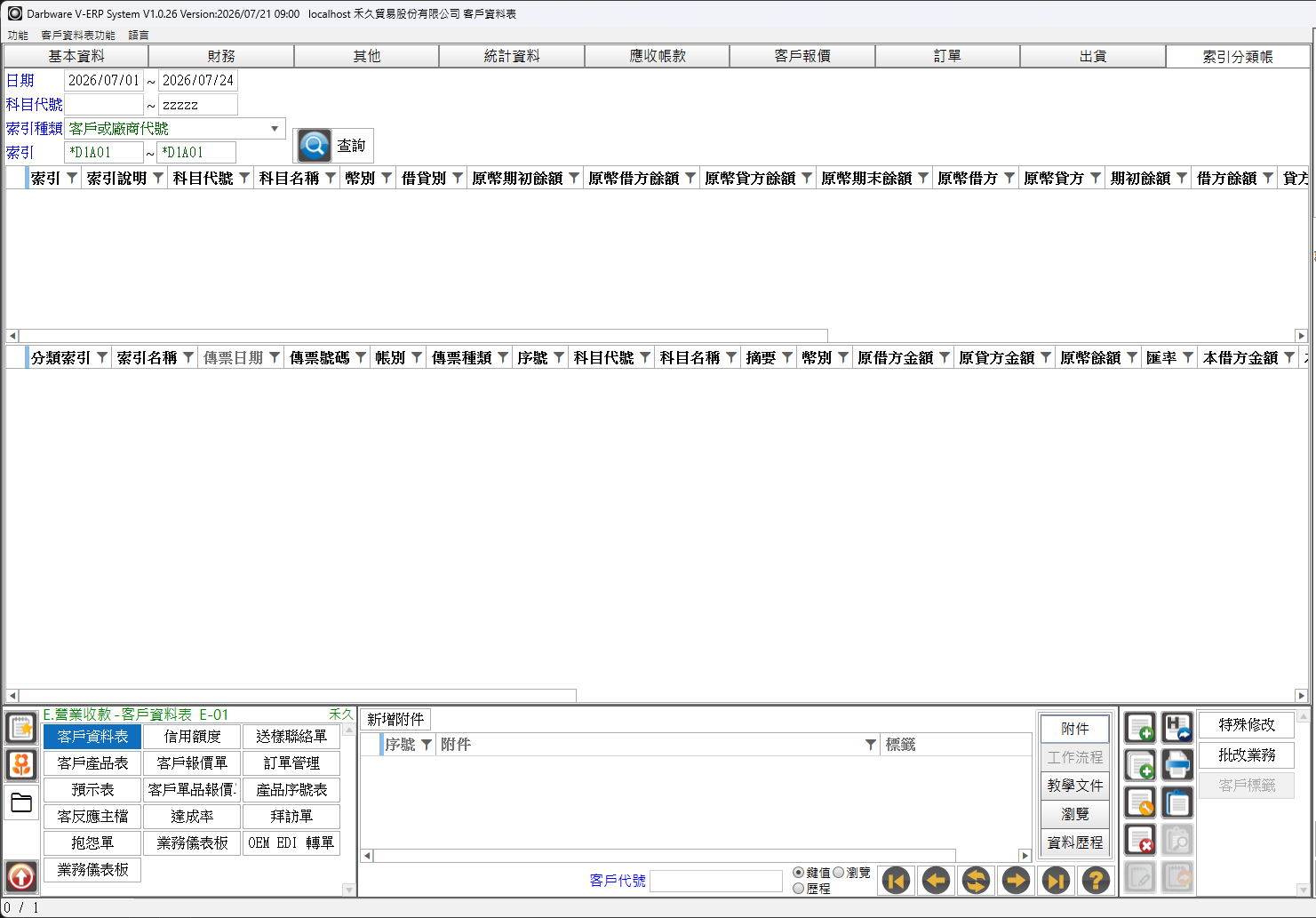Open the OEM EDI 轉單 module
The height and width of the screenshot is (918, 1316).
(x=291, y=843)
